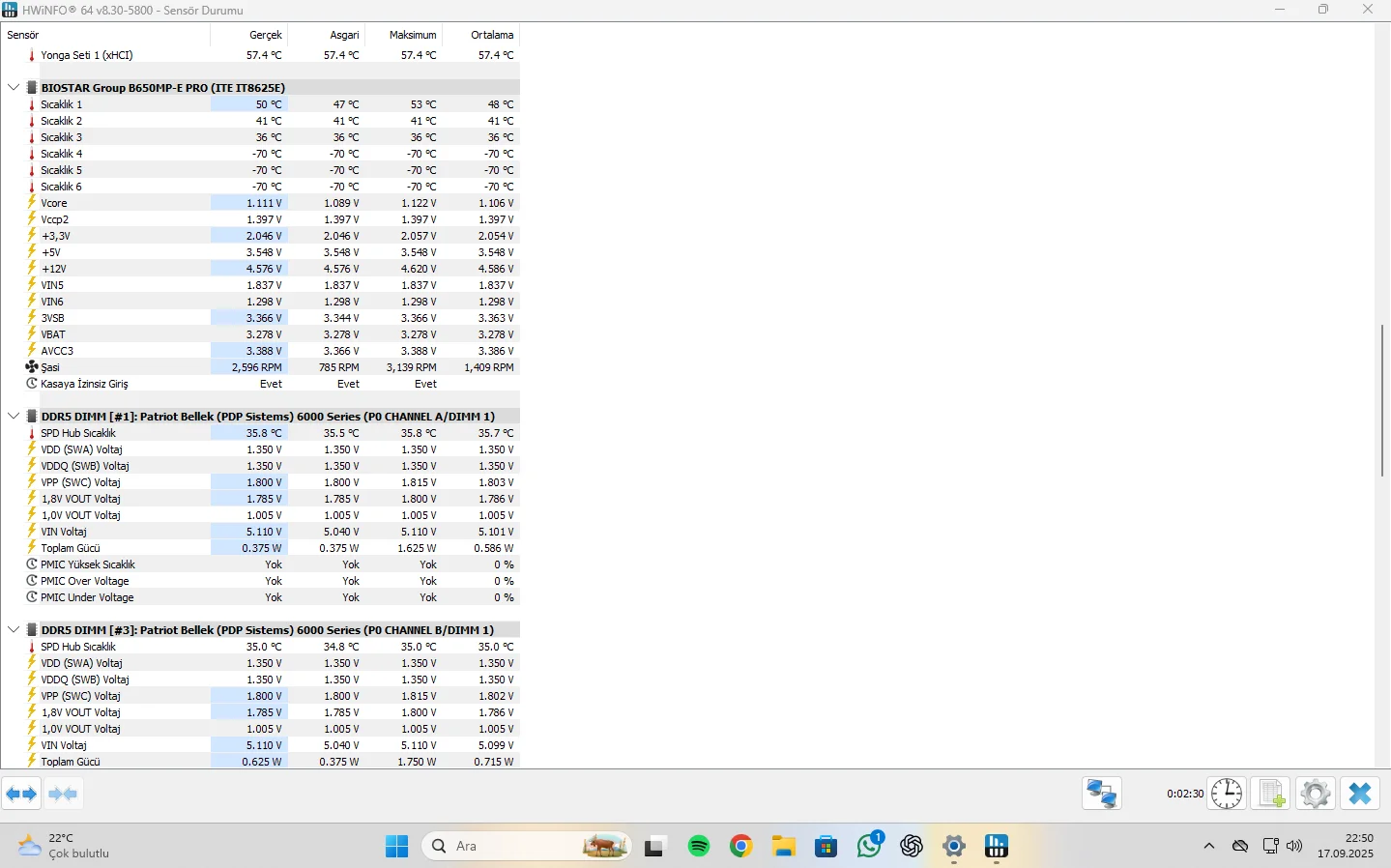Start logging with the sheet-plus icon
The height and width of the screenshot is (868, 1391).
coord(1271,794)
